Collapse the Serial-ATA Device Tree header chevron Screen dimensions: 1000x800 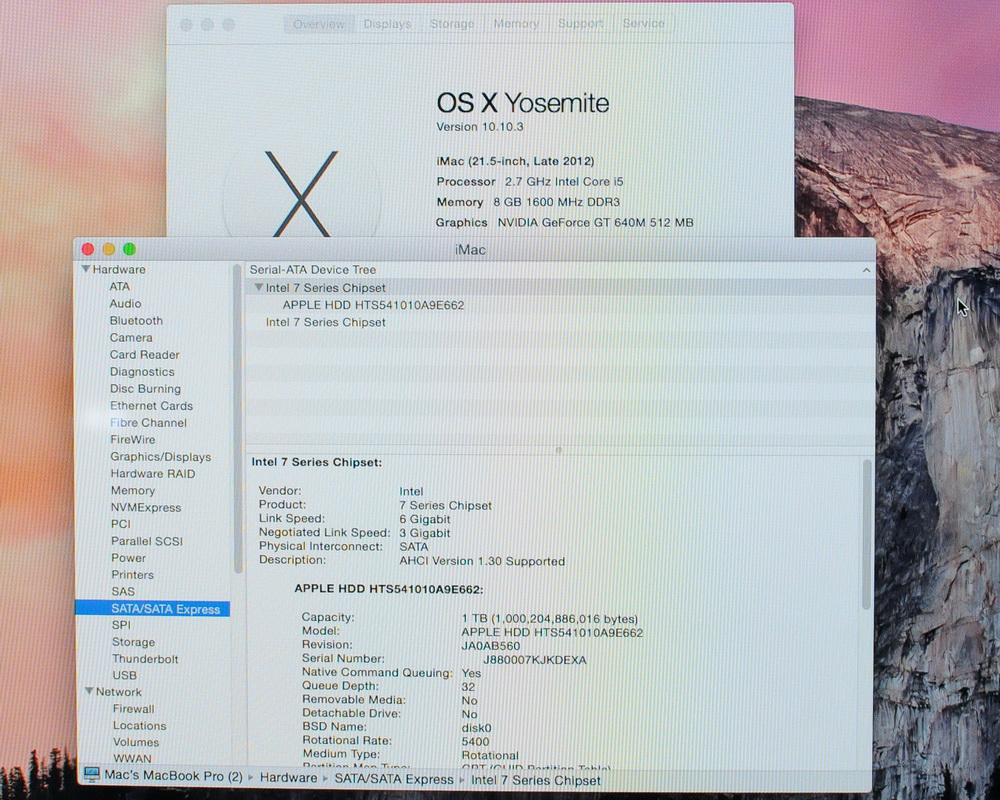[x=866, y=270]
